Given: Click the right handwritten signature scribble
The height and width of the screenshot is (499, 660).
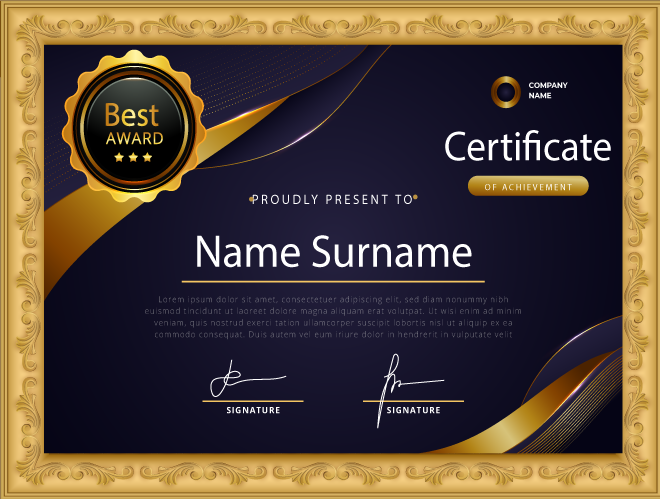Looking at the screenshot, I should click(x=402, y=385).
